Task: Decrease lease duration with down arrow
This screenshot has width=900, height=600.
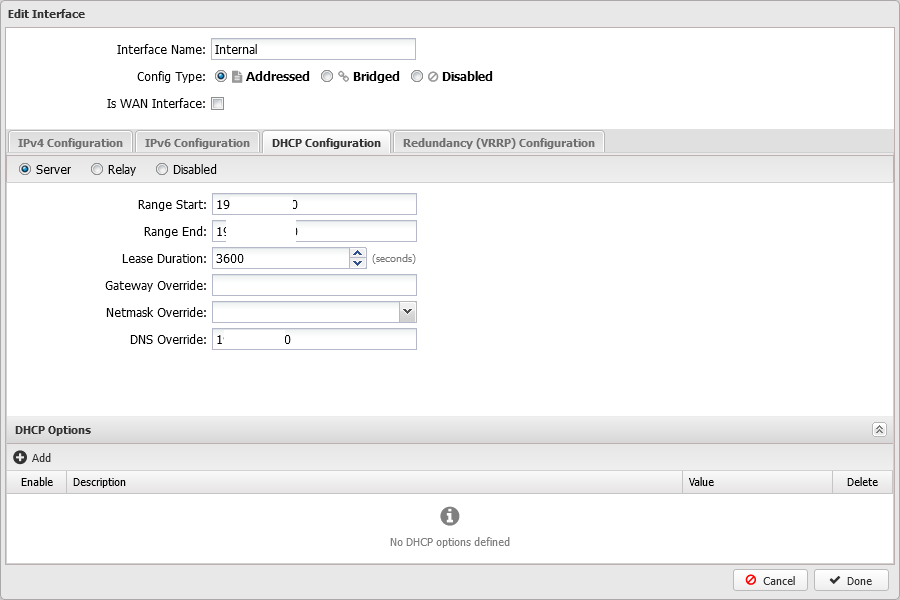Action: [358, 264]
